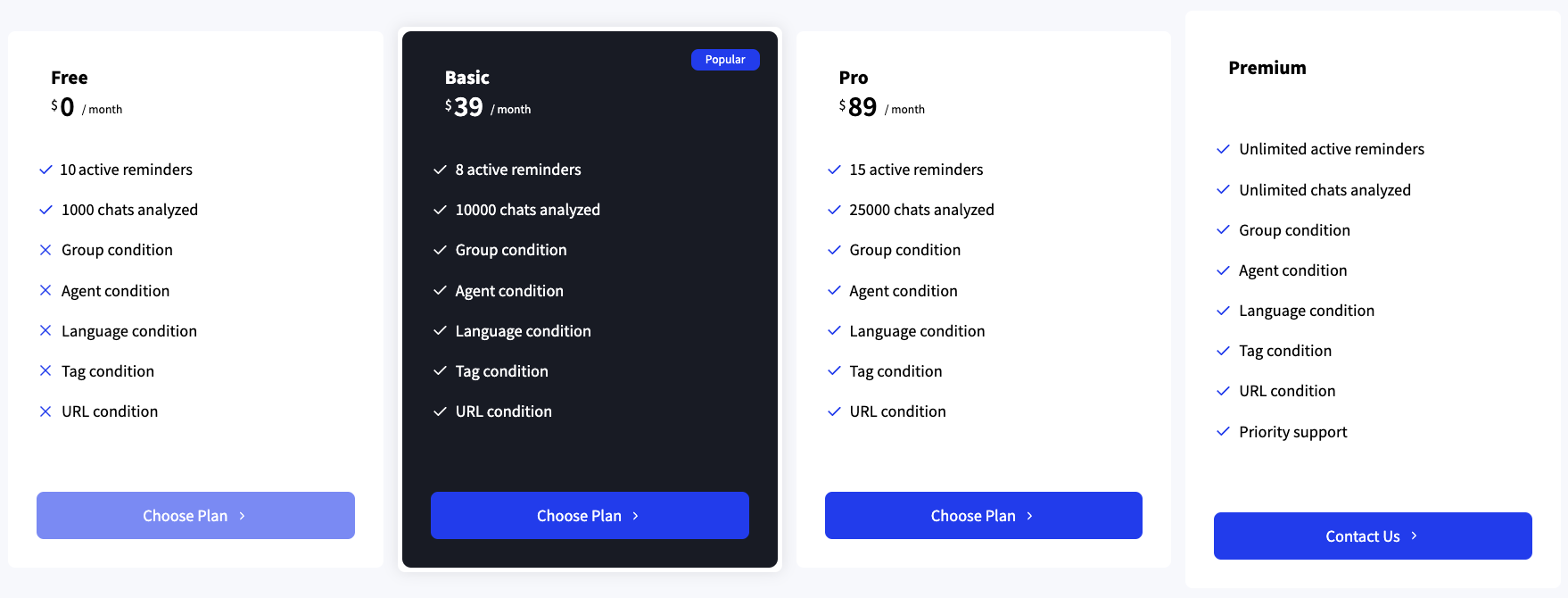Click the Basic plan title text
Screen dimensions: 1568x598
pos(467,78)
